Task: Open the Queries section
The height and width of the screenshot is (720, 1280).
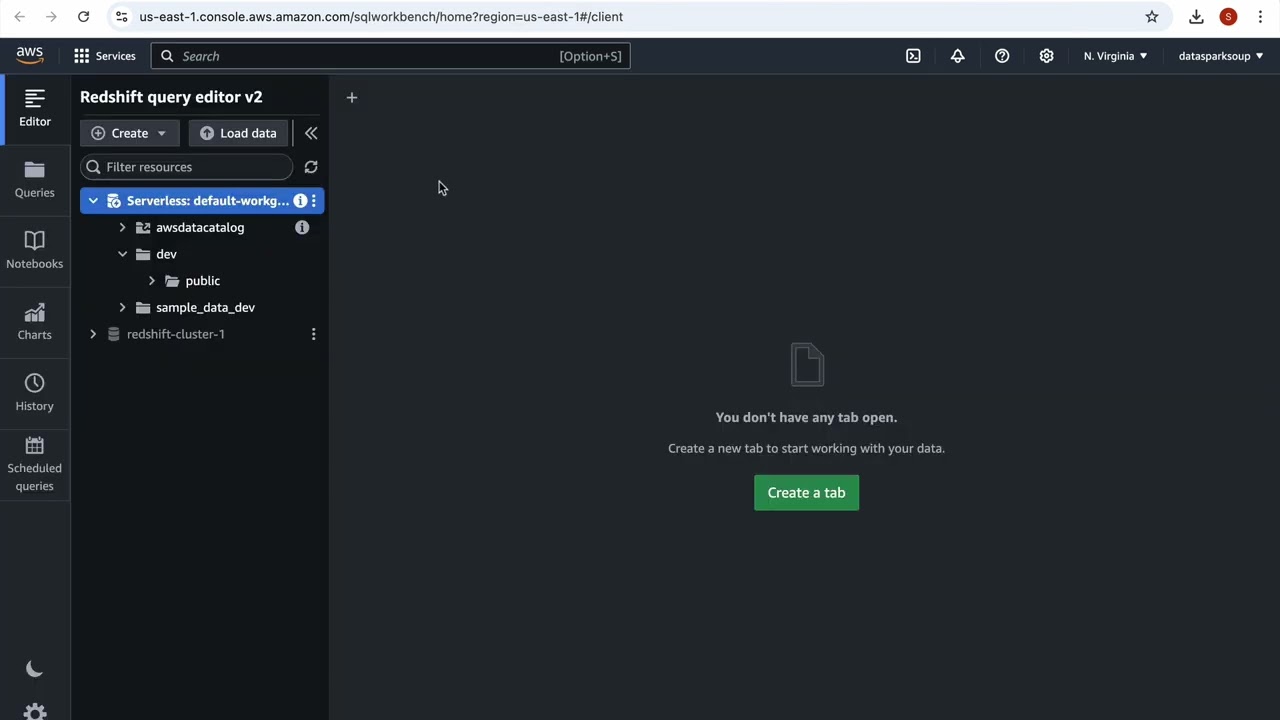Action: pos(35,180)
